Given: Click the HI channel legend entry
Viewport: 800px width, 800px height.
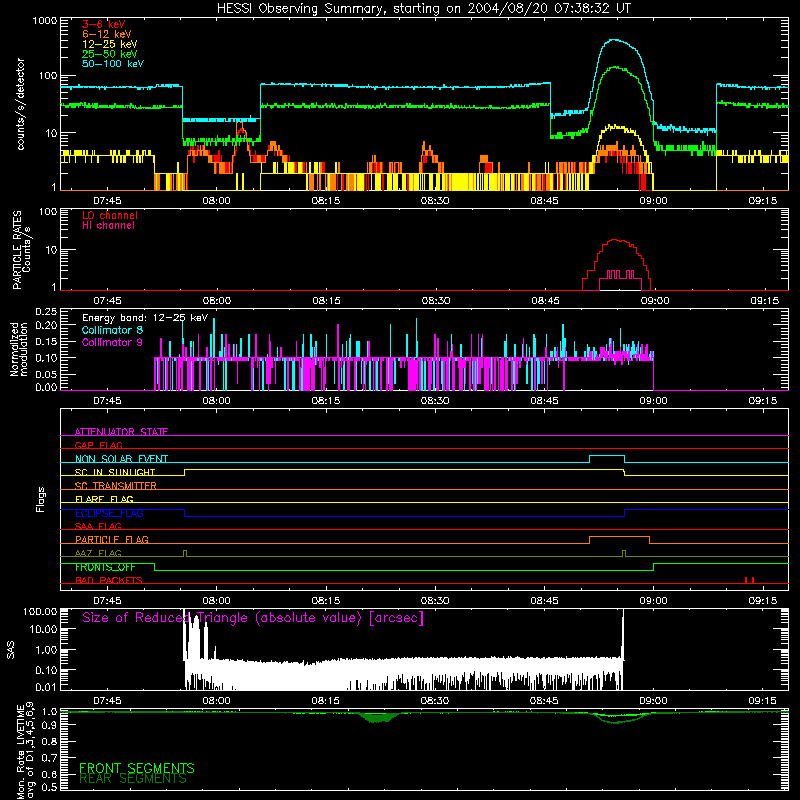Looking at the screenshot, I should tap(108, 226).
